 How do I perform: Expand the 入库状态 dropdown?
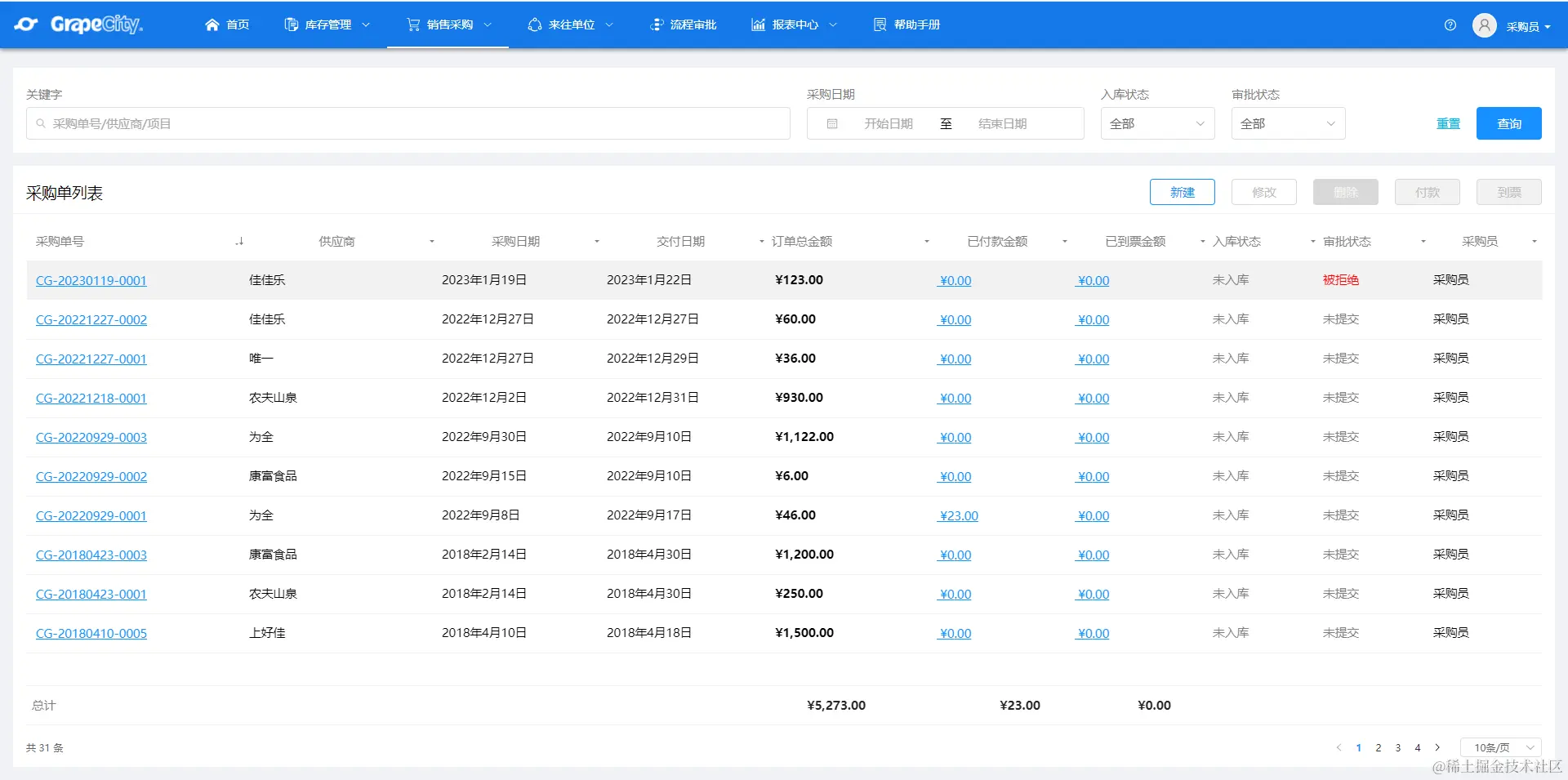(1157, 124)
